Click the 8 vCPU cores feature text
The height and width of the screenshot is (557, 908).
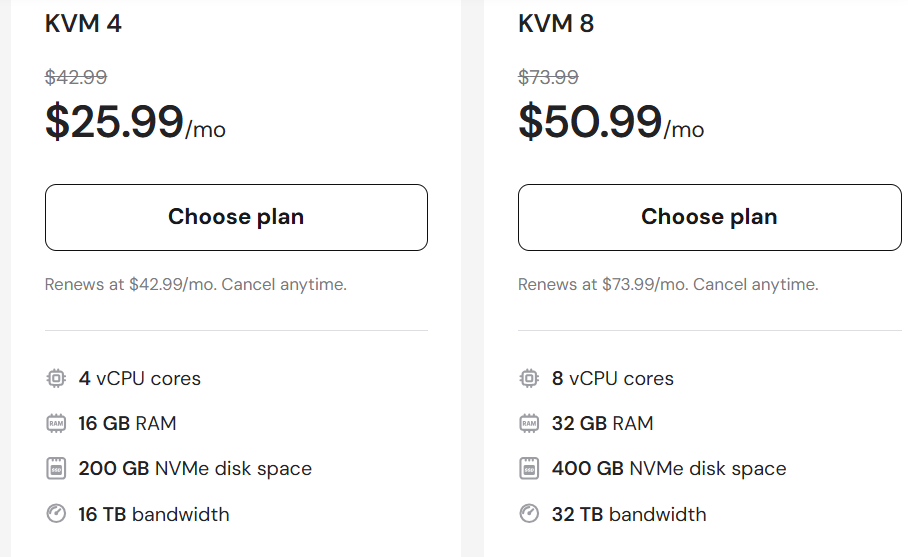point(613,379)
